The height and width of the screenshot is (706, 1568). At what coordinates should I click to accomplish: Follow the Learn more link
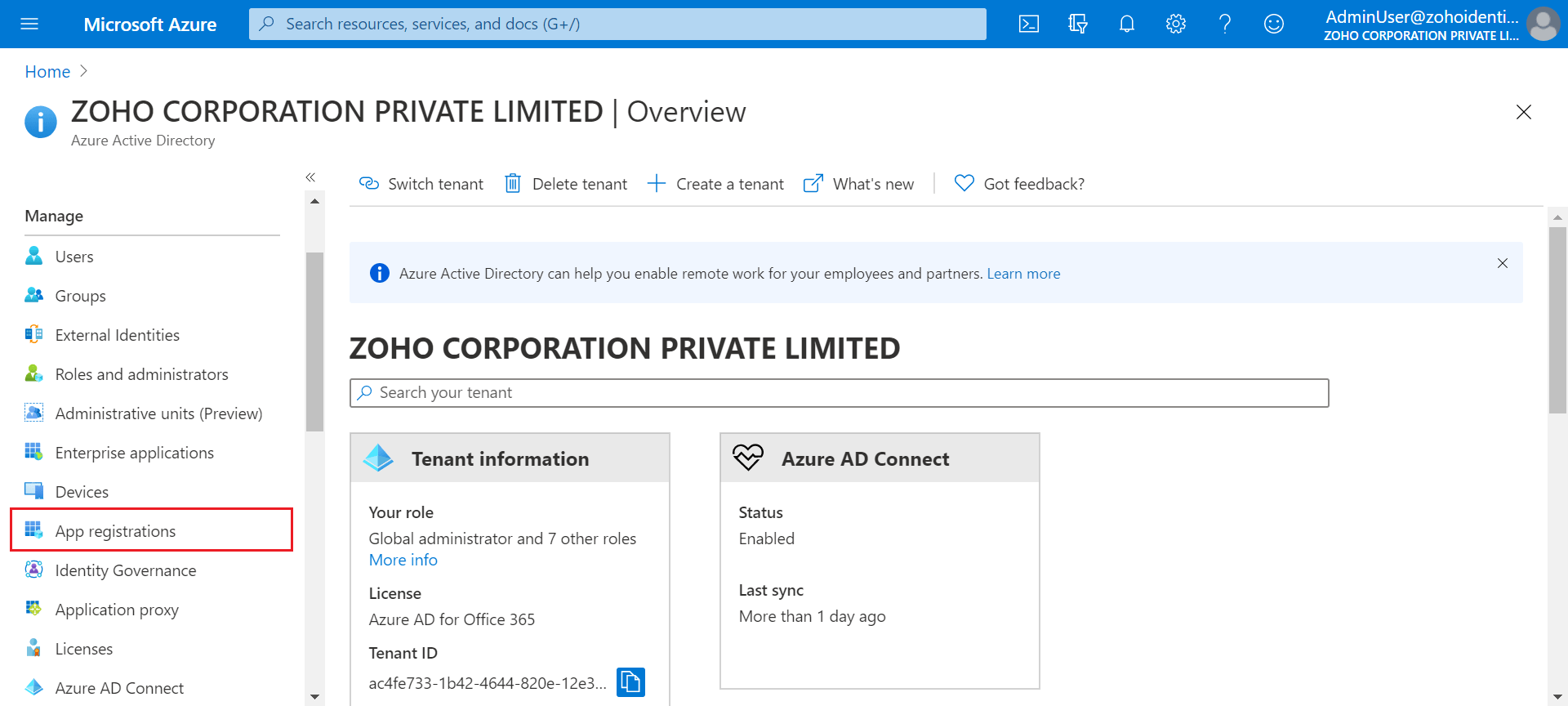pos(1023,274)
